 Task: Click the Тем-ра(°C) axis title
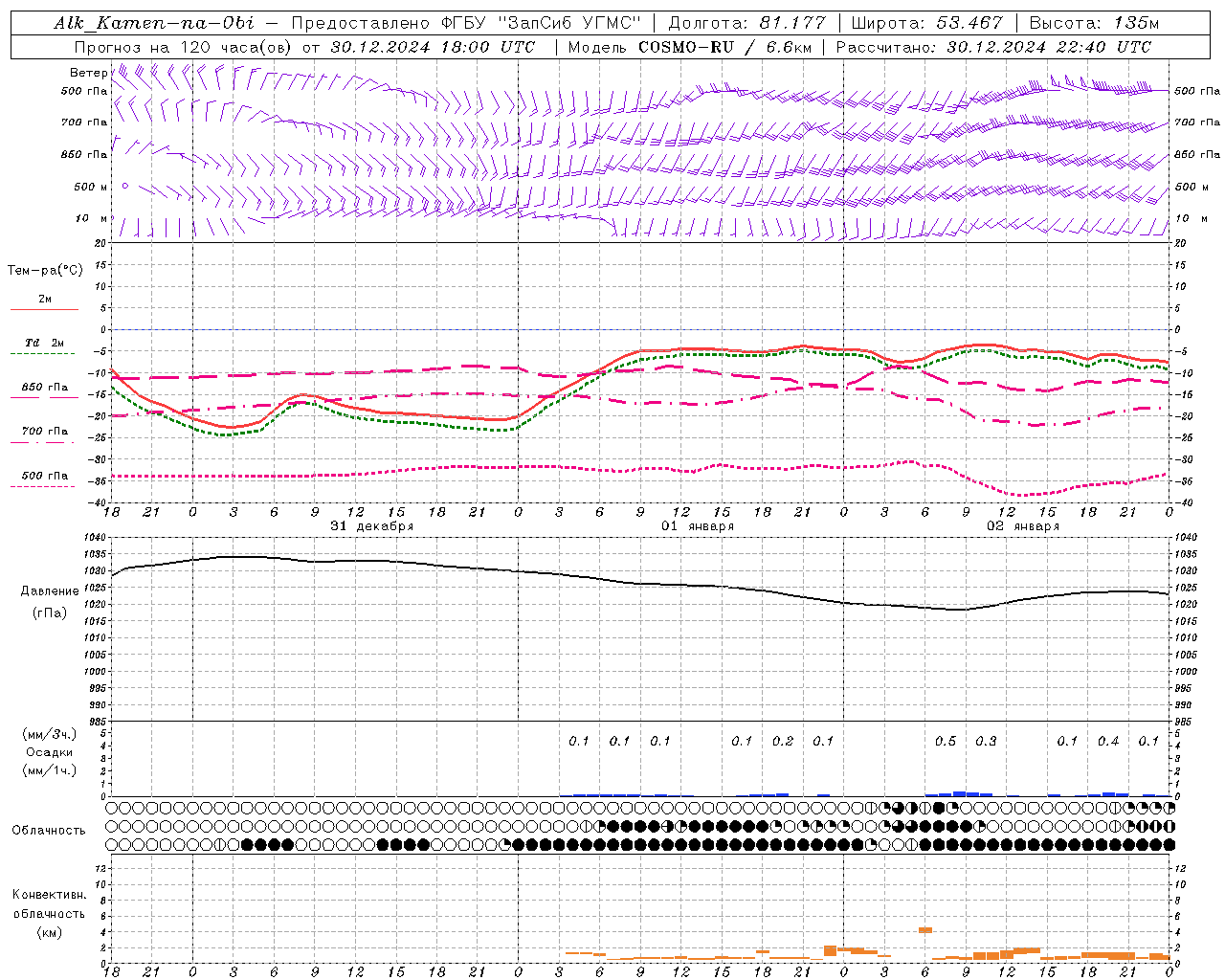[45, 271]
